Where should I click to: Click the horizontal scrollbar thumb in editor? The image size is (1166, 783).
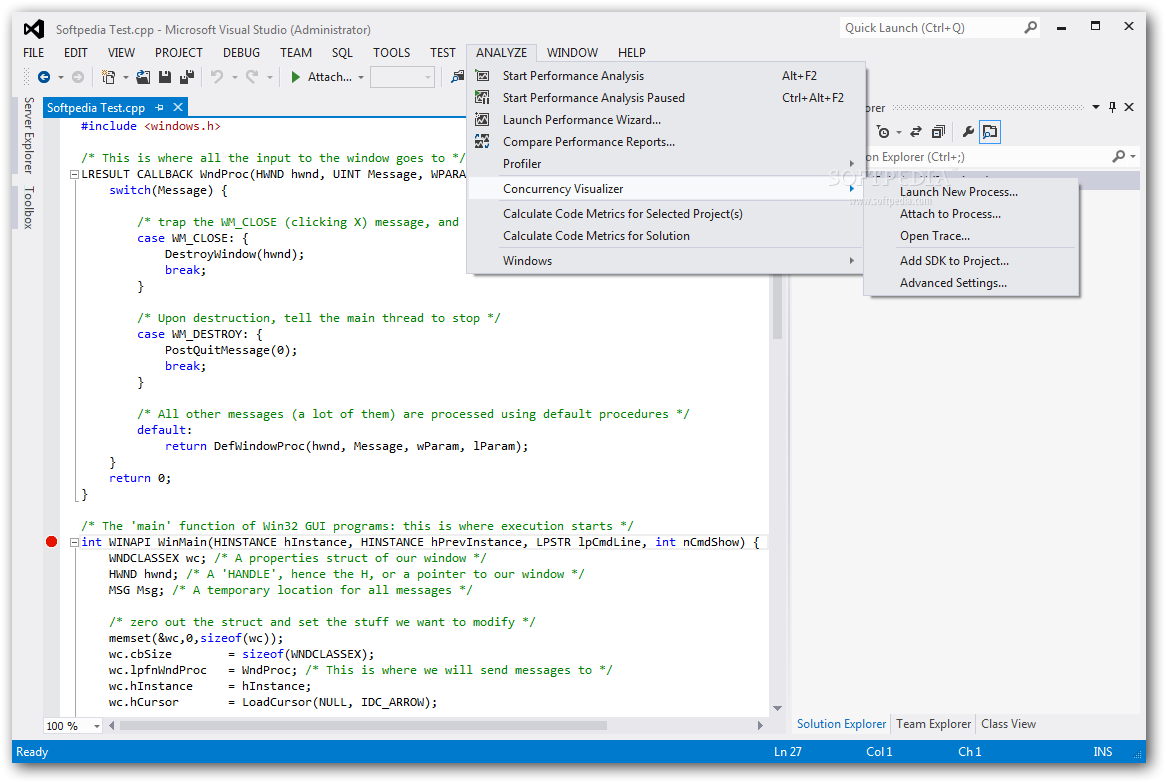[x=363, y=725]
